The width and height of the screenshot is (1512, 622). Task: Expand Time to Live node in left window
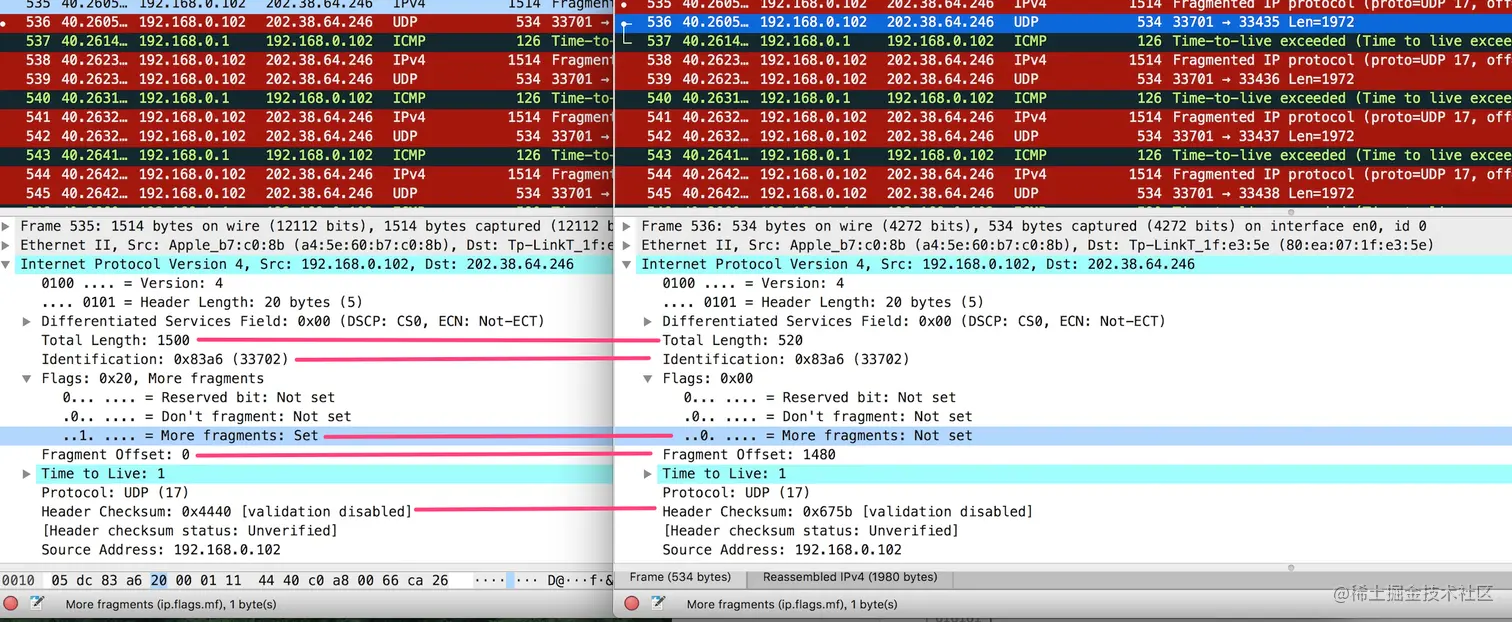28,473
